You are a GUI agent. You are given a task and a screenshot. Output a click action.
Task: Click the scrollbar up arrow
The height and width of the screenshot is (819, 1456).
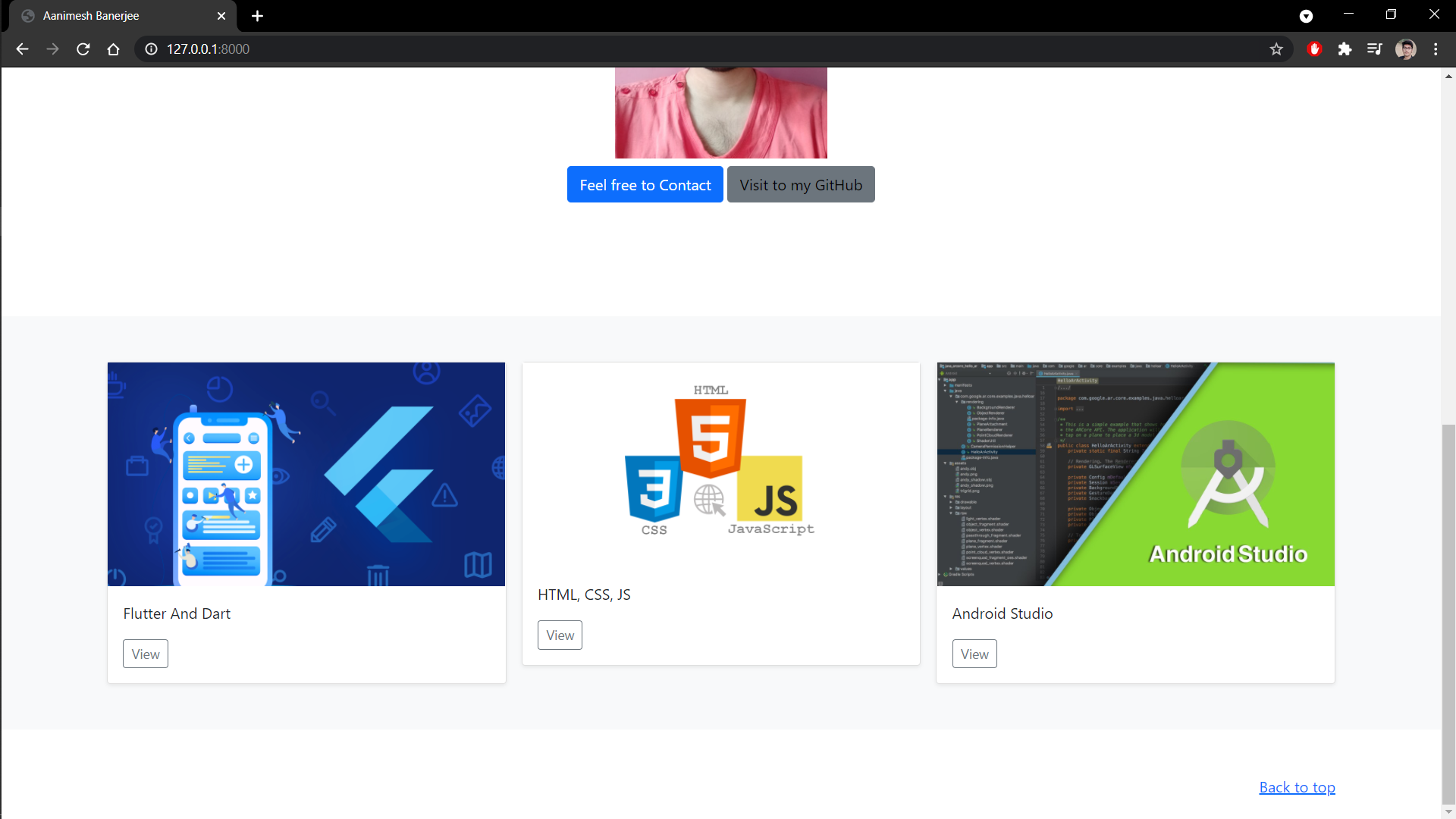1448,76
